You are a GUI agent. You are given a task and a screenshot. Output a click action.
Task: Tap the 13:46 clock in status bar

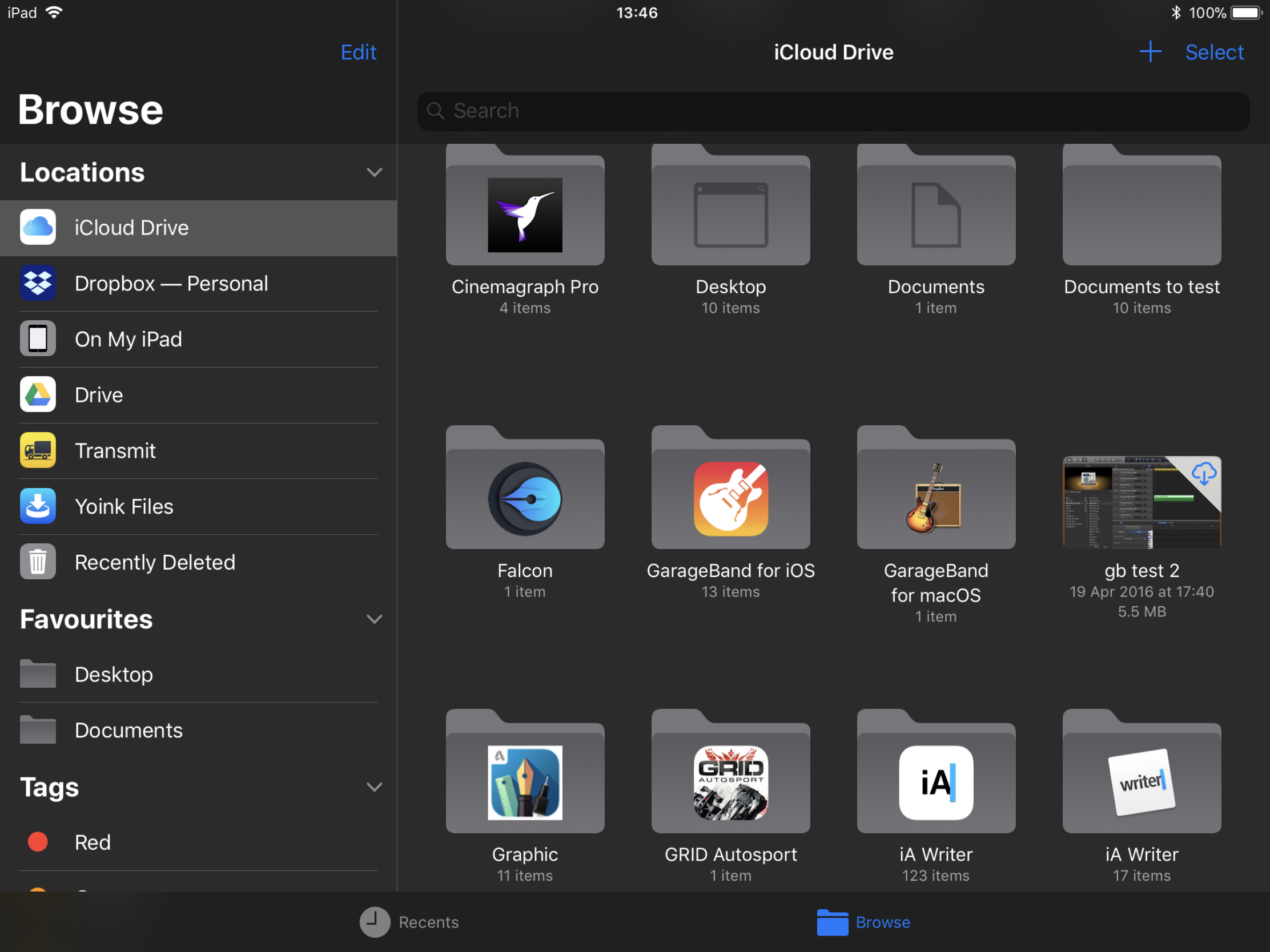click(637, 13)
